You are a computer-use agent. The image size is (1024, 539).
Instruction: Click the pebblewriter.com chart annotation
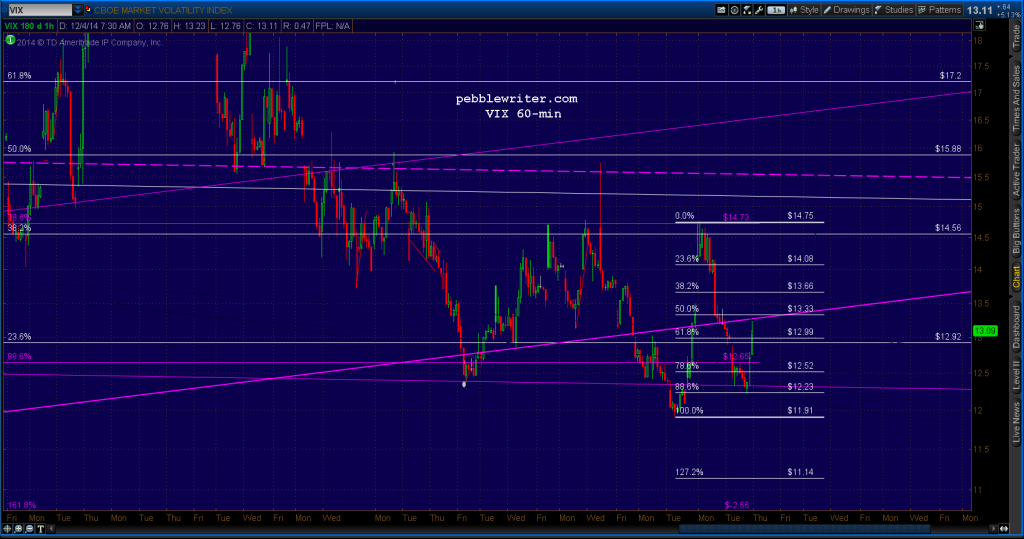(517, 99)
